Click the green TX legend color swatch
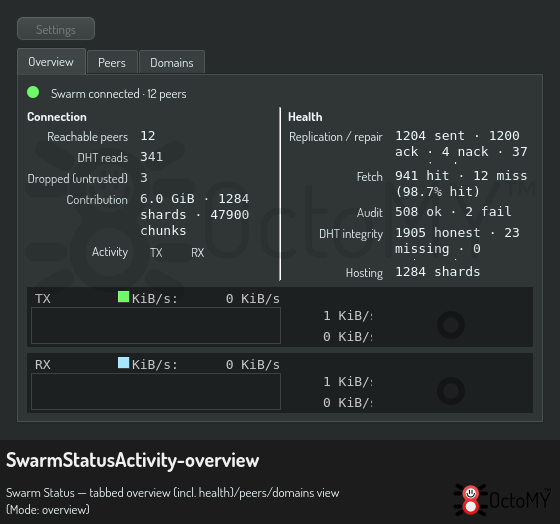This screenshot has width=560, height=524. click(124, 296)
